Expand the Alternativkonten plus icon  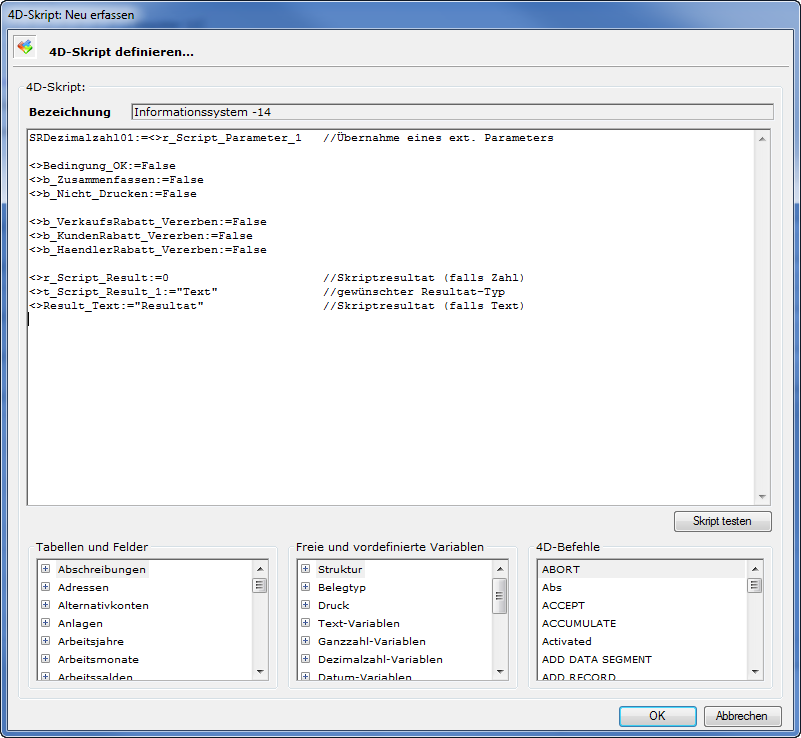45,605
